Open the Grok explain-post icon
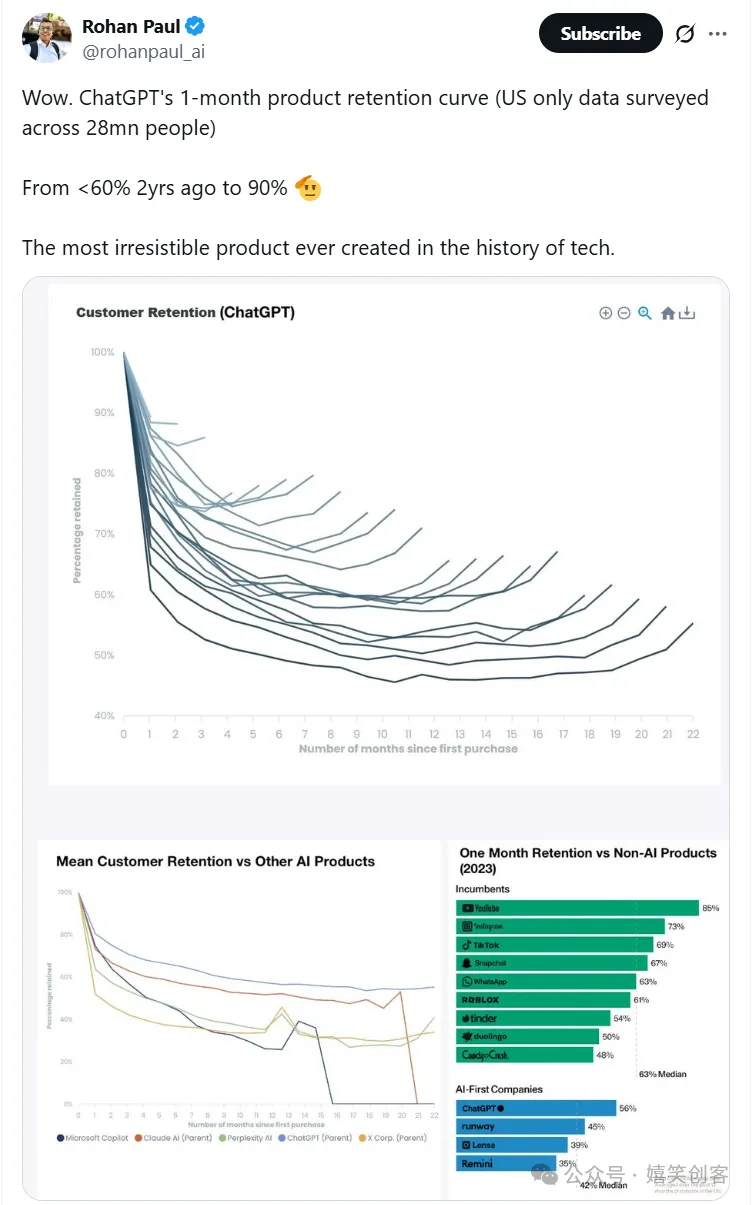Screen dimensions: 753x1205 point(684,34)
